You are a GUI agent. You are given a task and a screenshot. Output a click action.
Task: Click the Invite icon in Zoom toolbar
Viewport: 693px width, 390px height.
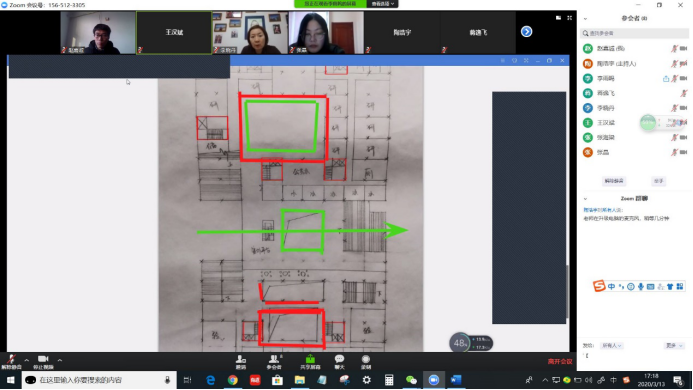tap(241, 362)
